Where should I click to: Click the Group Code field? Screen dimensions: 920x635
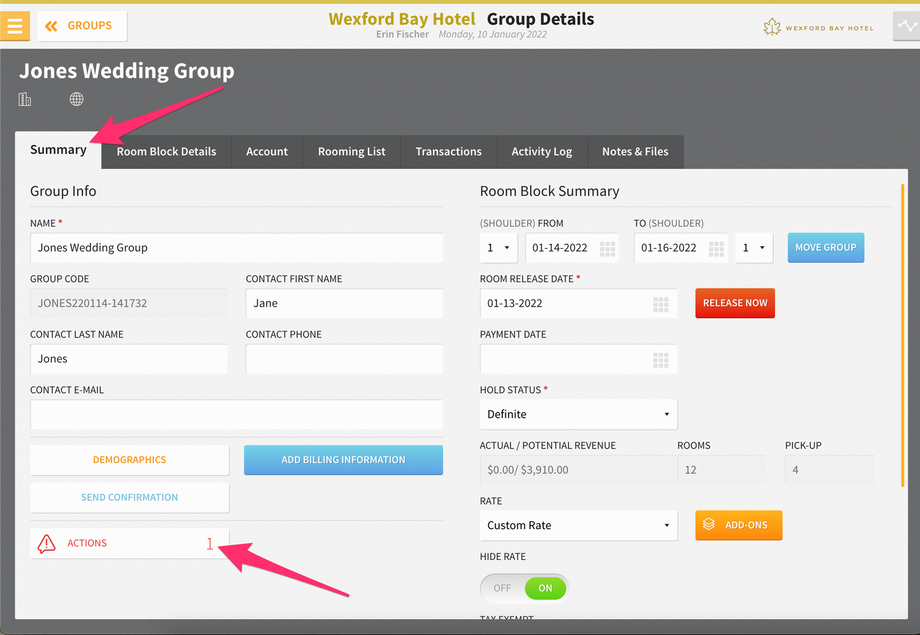[x=128, y=303]
